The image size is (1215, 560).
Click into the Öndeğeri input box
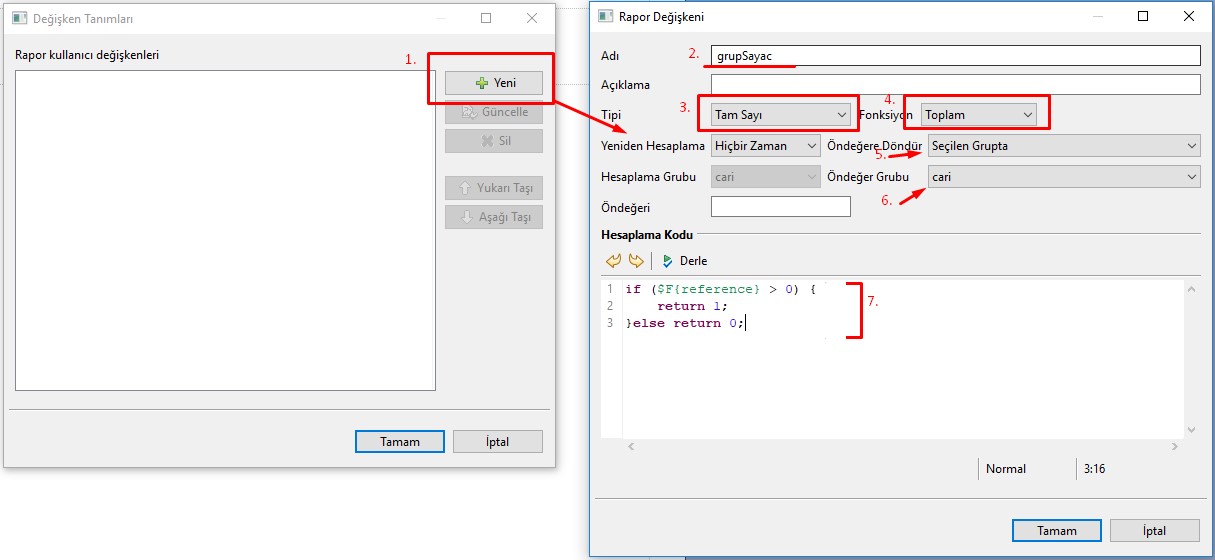(x=780, y=207)
